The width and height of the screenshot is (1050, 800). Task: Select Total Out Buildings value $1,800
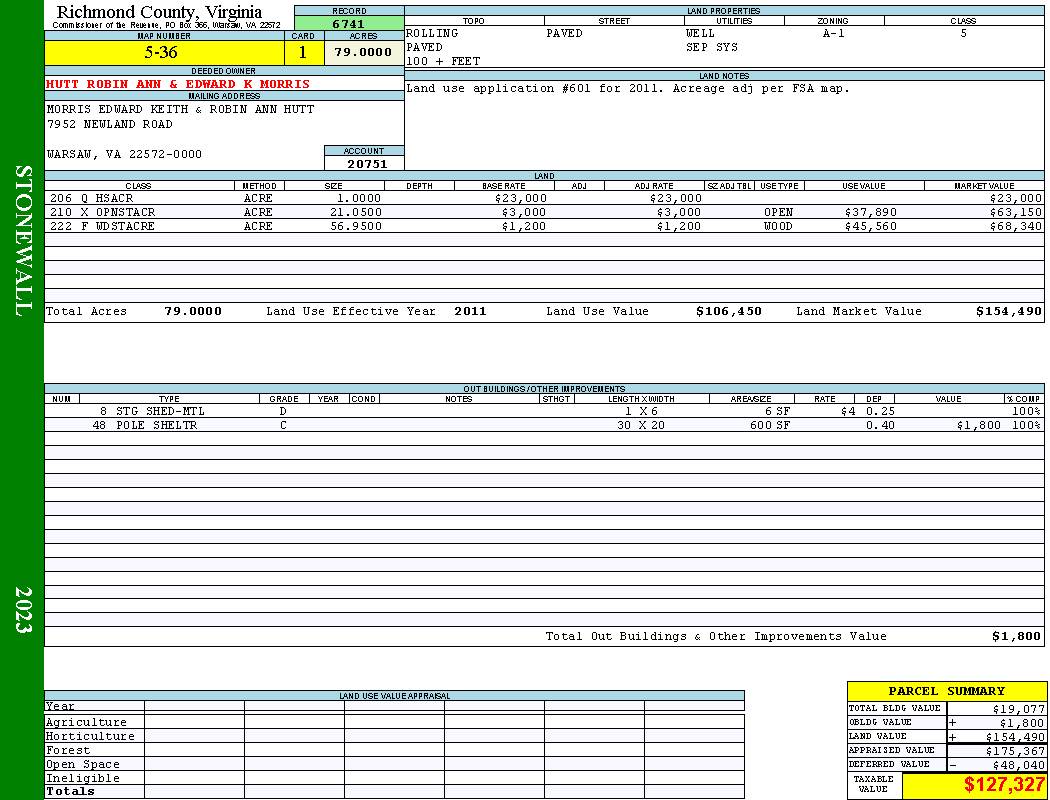pyautogui.click(x=1016, y=637)
